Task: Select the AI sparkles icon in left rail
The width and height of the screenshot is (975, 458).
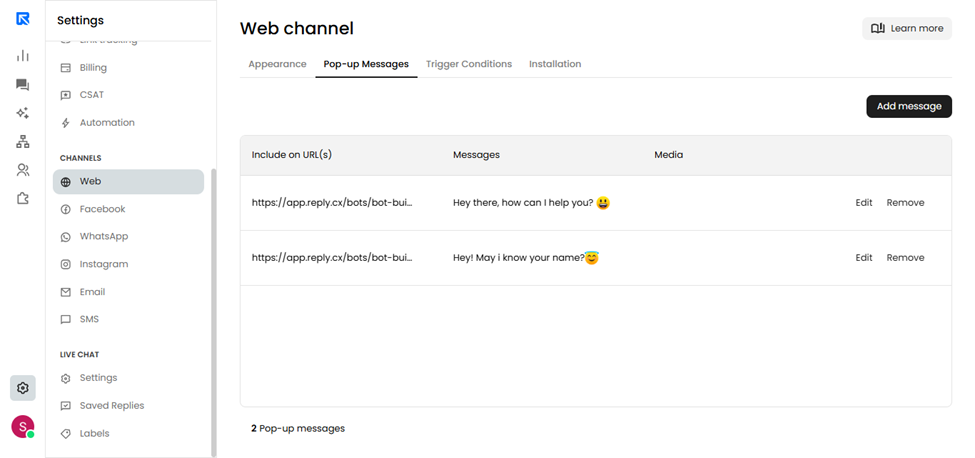Action: pyautogui.click(x=23, y=113)
